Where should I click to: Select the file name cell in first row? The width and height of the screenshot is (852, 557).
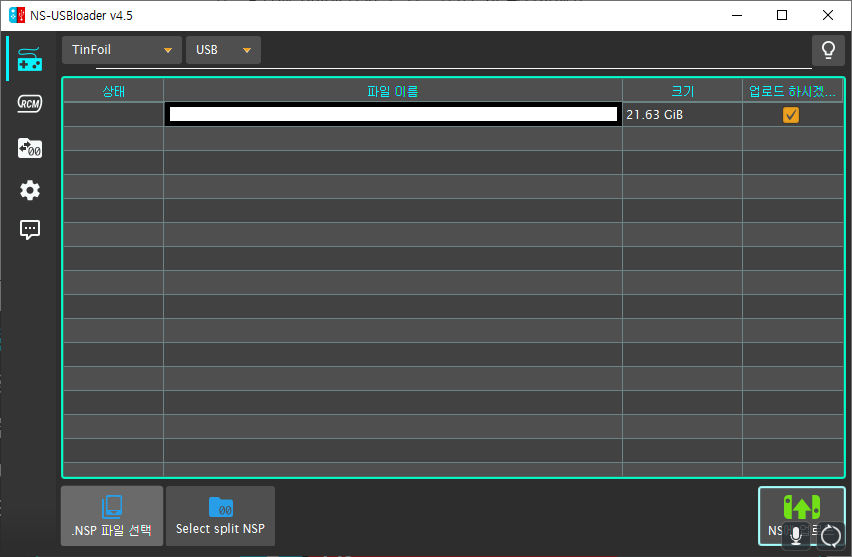coord(393,115)
